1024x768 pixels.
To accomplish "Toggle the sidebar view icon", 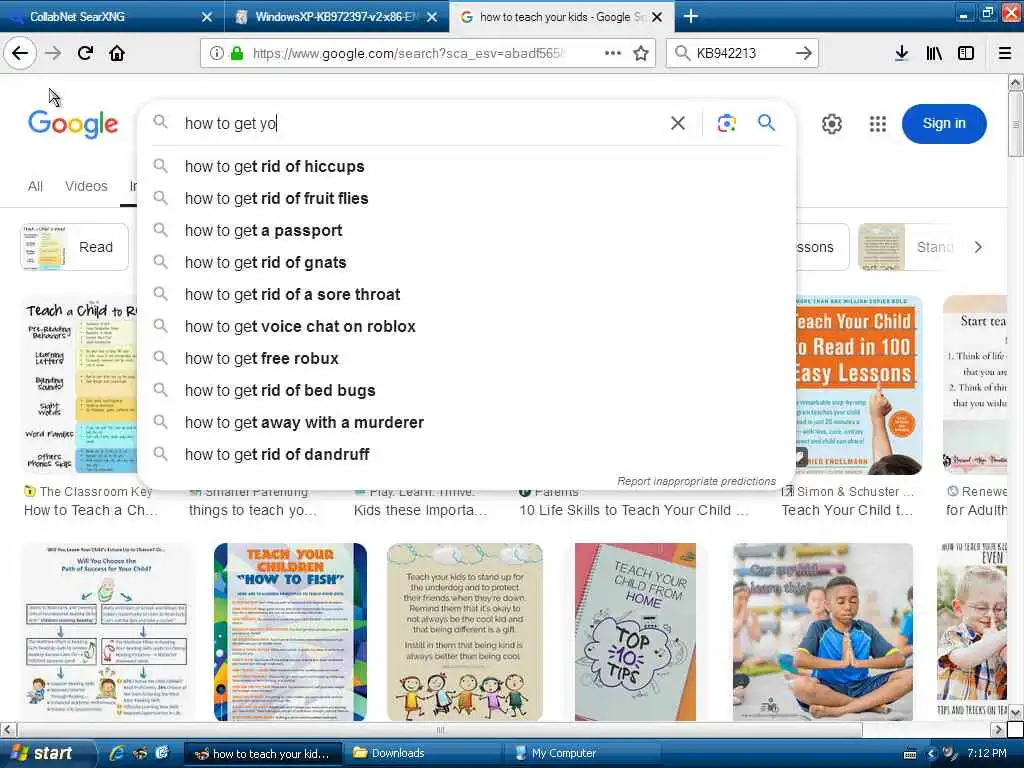I will coord(966,53).
